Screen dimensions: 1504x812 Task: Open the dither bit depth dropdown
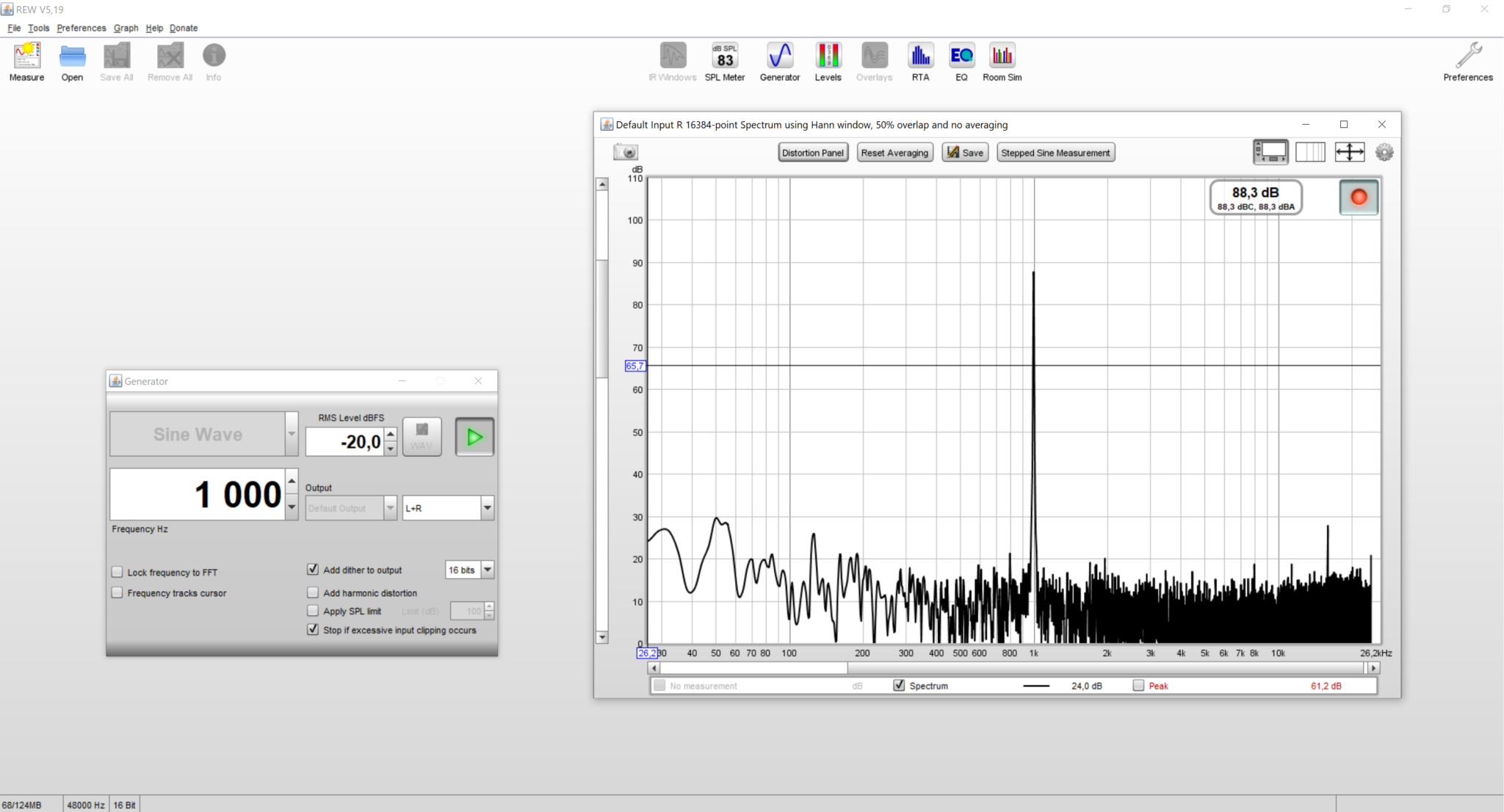pyautogui.click(x=487, y=569)
